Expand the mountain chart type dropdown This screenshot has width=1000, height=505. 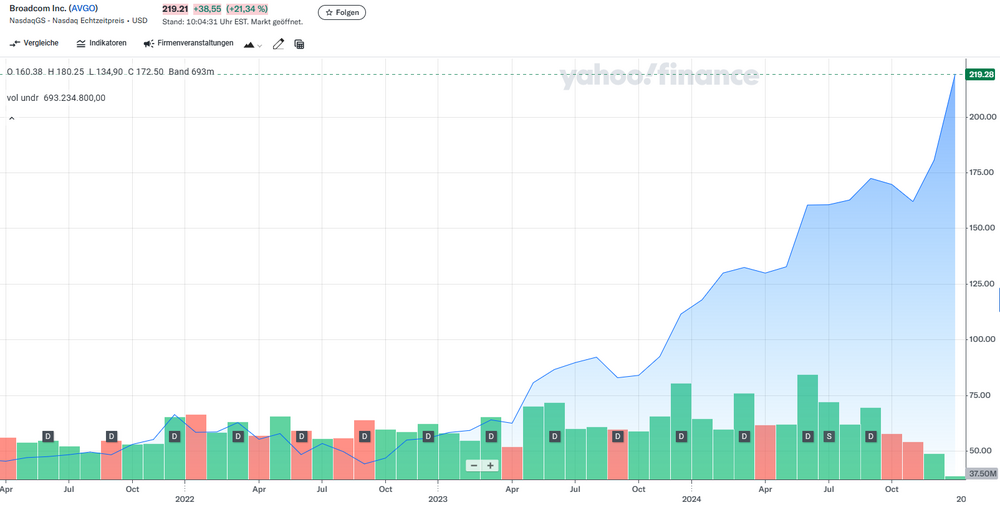[254, 45]
